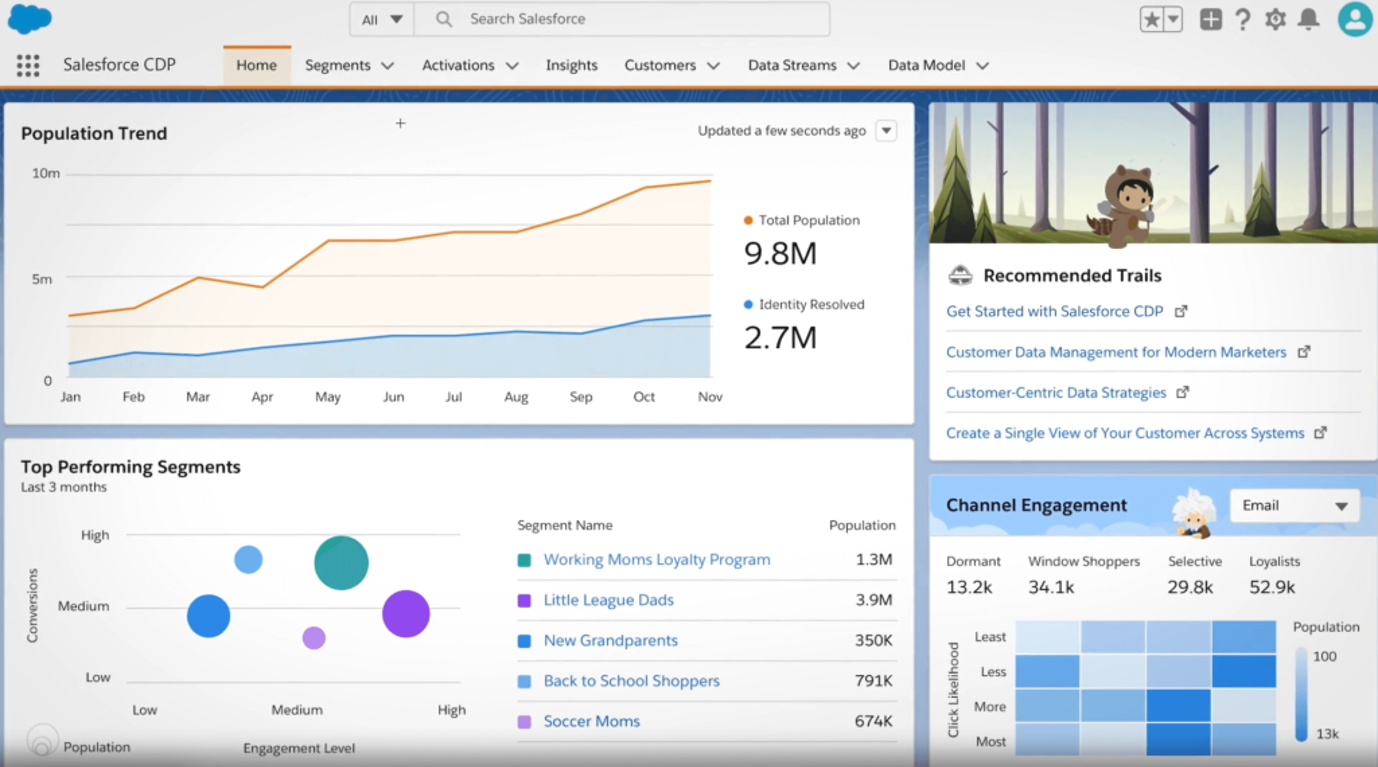Open the Activations tab

(458, 65)
